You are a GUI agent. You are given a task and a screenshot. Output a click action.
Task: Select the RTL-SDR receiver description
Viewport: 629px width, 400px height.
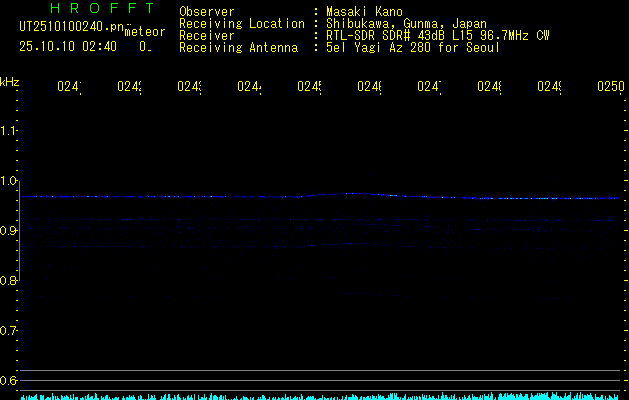[x=437, y=35]
